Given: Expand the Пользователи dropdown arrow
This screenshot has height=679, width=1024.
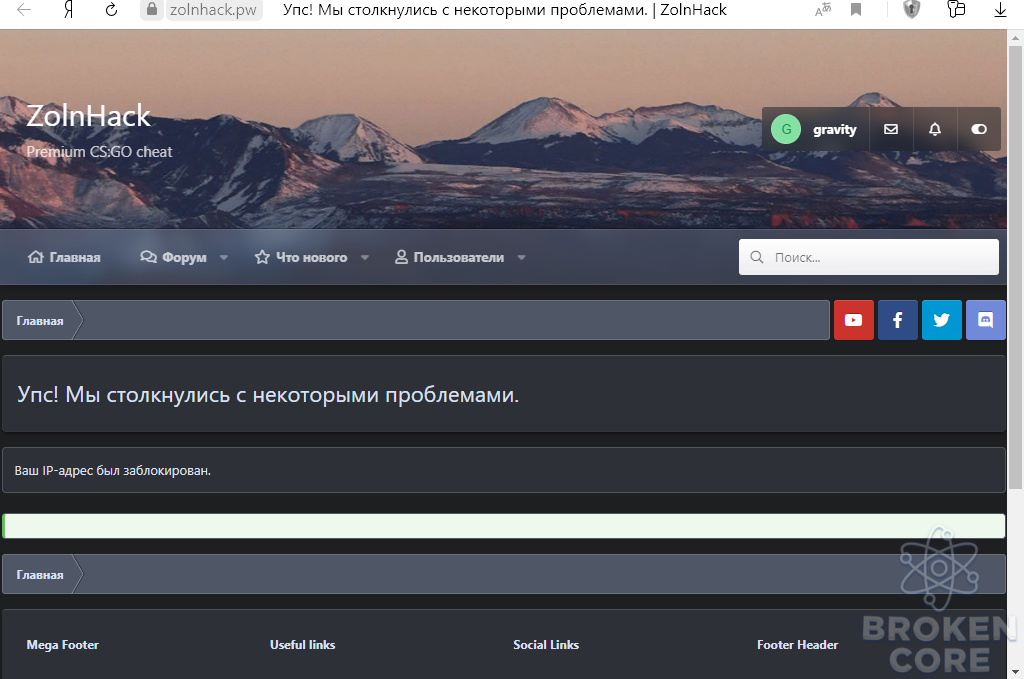Looking at the screenshot, I should (521, 257).
